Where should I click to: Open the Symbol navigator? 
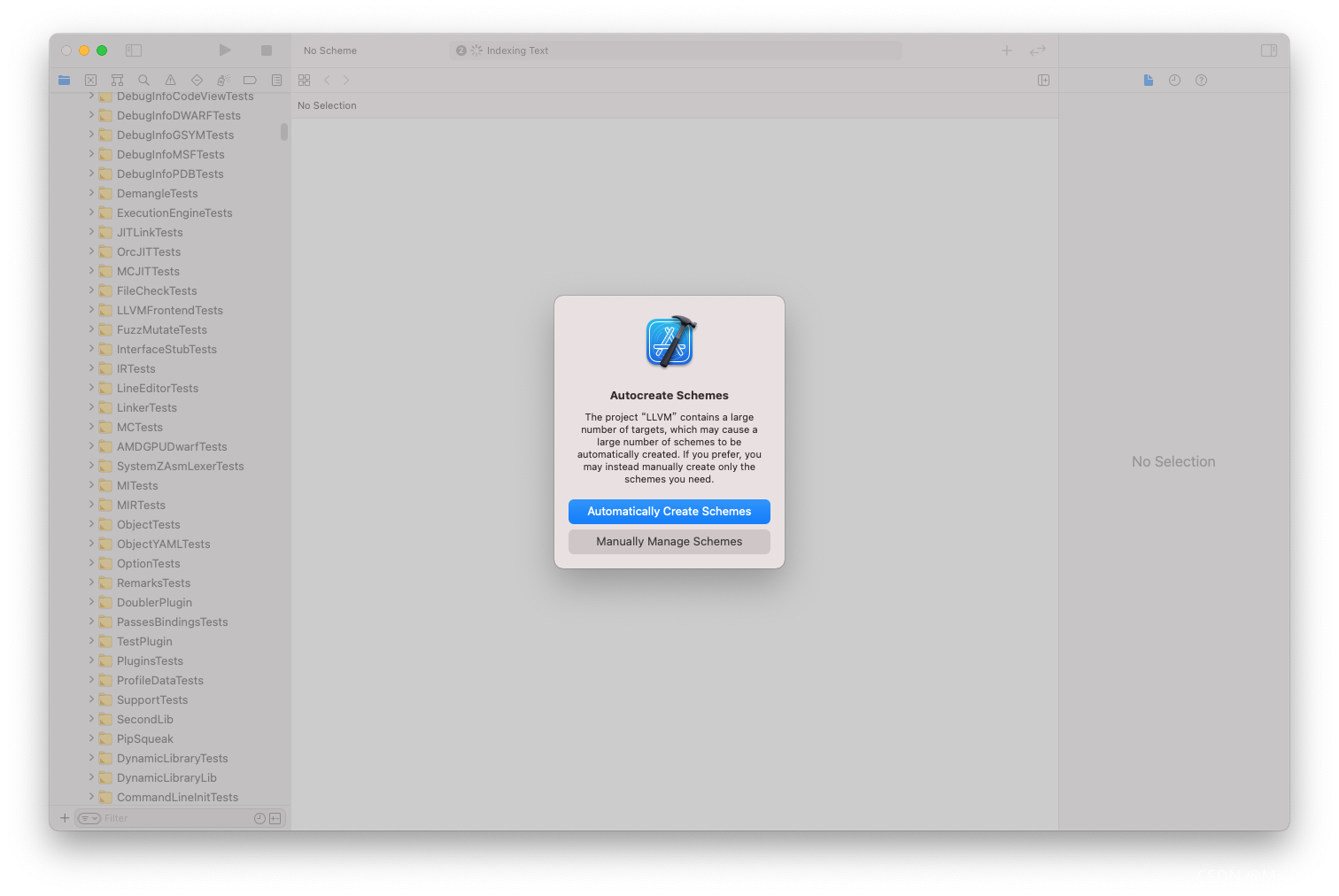pyautogui.click(x=117, y=80)
